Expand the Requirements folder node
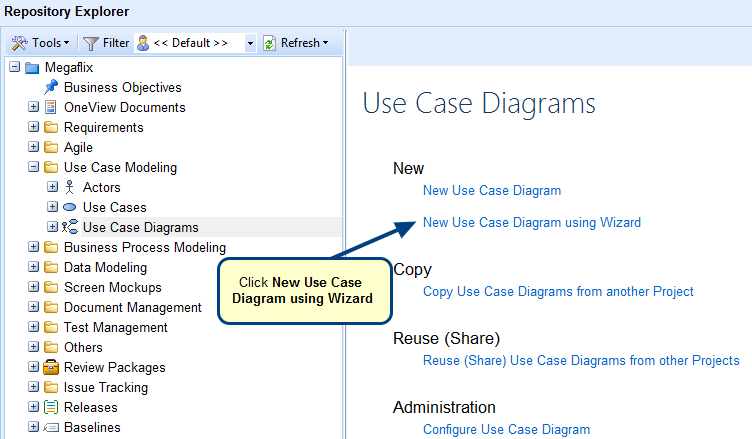This screenshot has width=752, height=439. [x=33, y=127]
